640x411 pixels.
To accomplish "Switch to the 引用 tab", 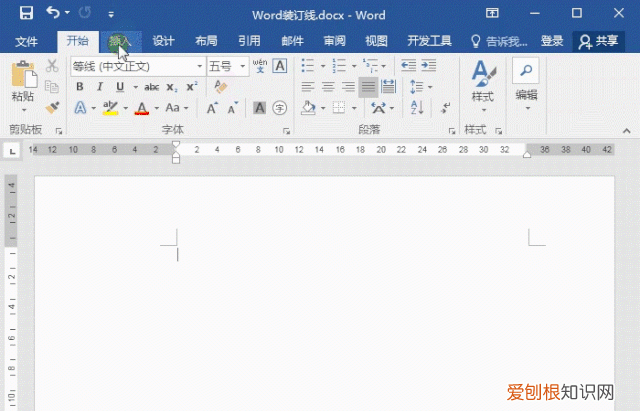I will (x=249, y=41).
